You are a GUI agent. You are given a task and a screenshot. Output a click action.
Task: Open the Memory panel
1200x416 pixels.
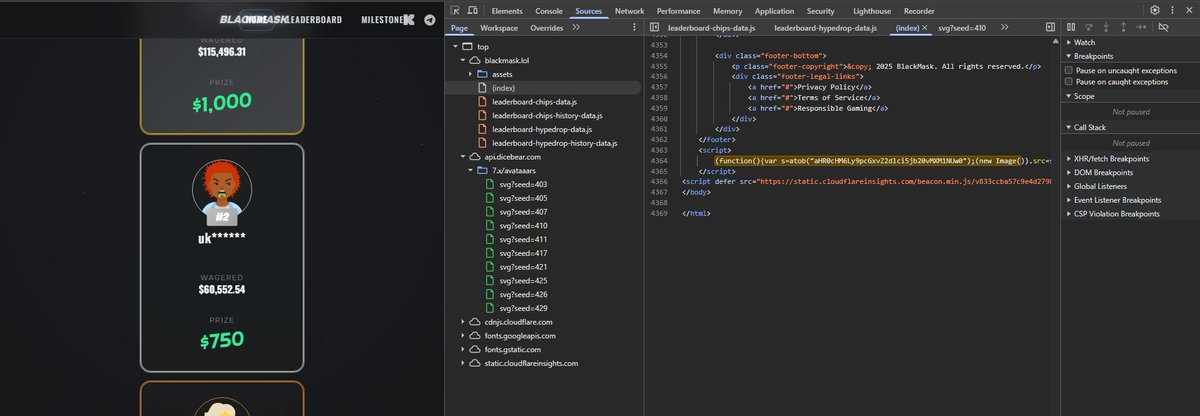coord(727,10)
